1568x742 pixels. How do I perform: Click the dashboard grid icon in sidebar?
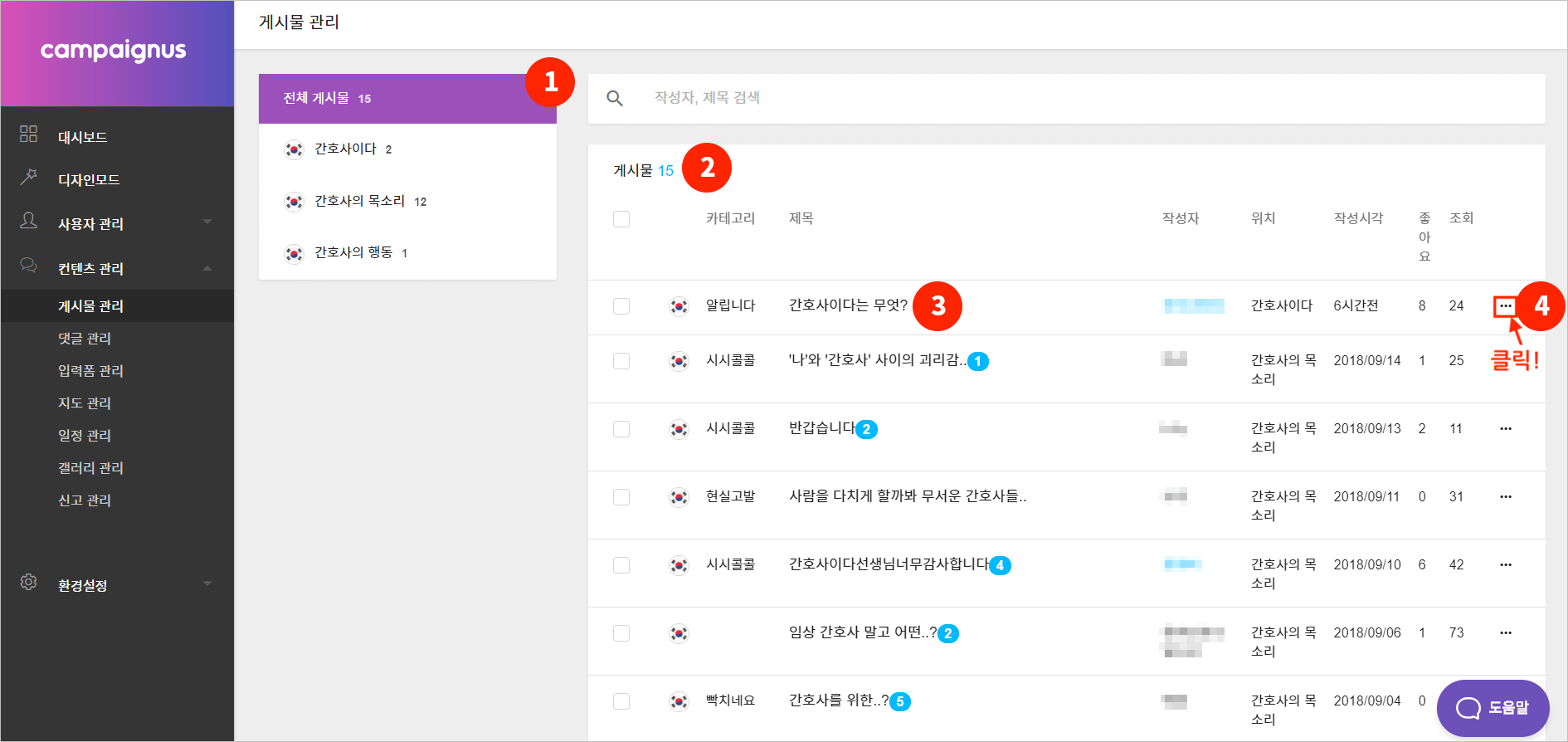29,134
